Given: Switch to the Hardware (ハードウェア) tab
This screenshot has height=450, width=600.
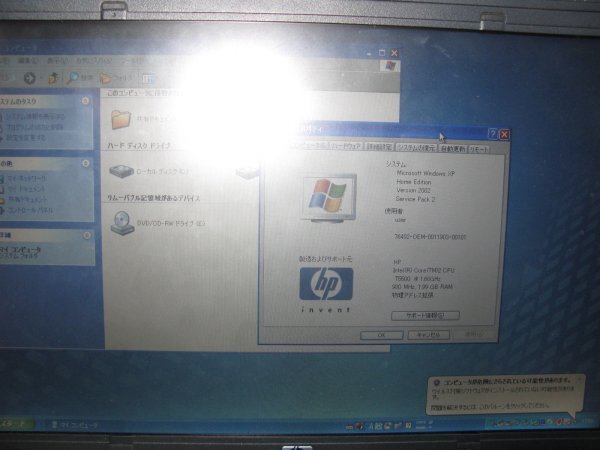Looking at the screenshot, I should pos(347,147).
